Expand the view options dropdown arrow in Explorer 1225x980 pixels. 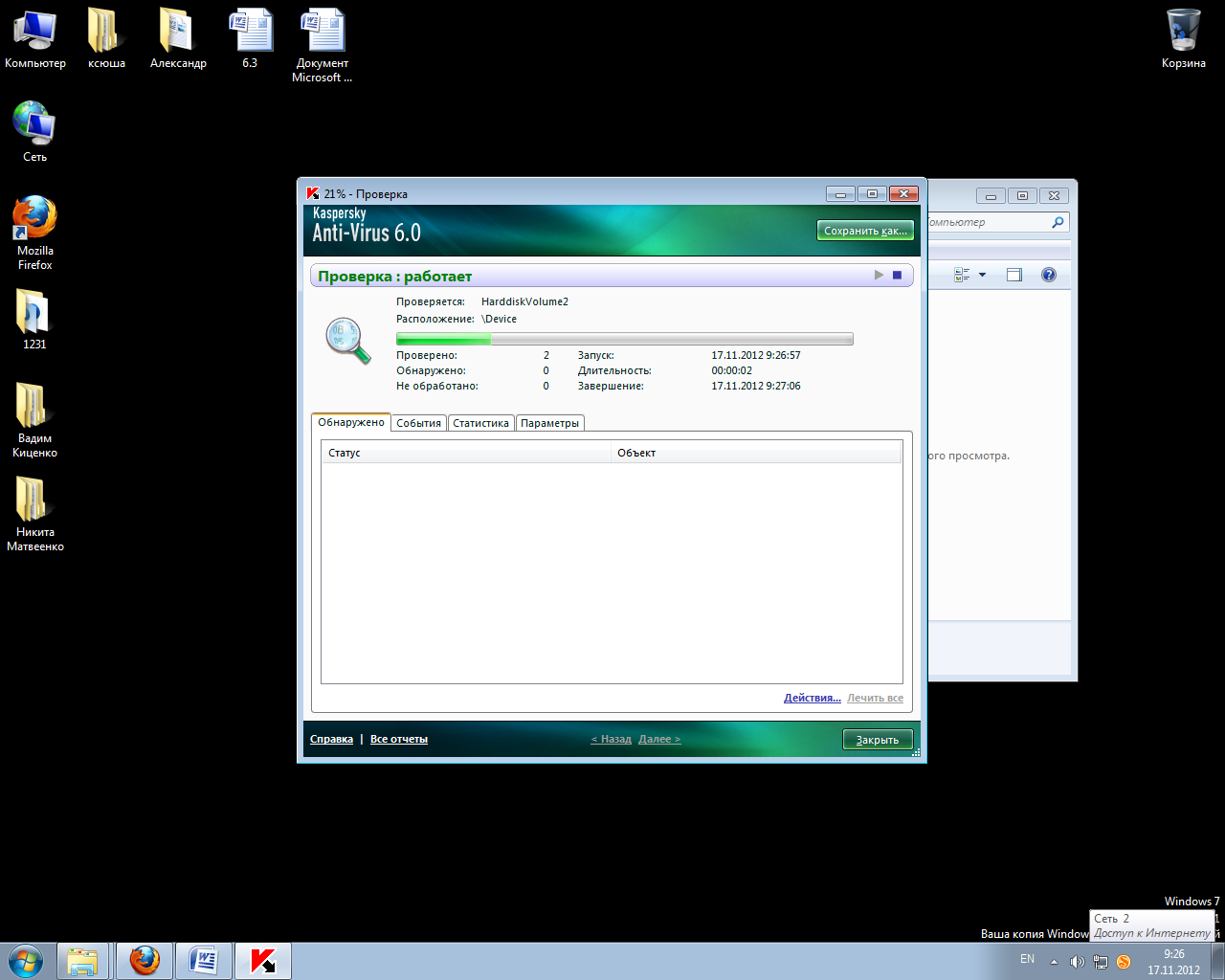coord(982,275)
